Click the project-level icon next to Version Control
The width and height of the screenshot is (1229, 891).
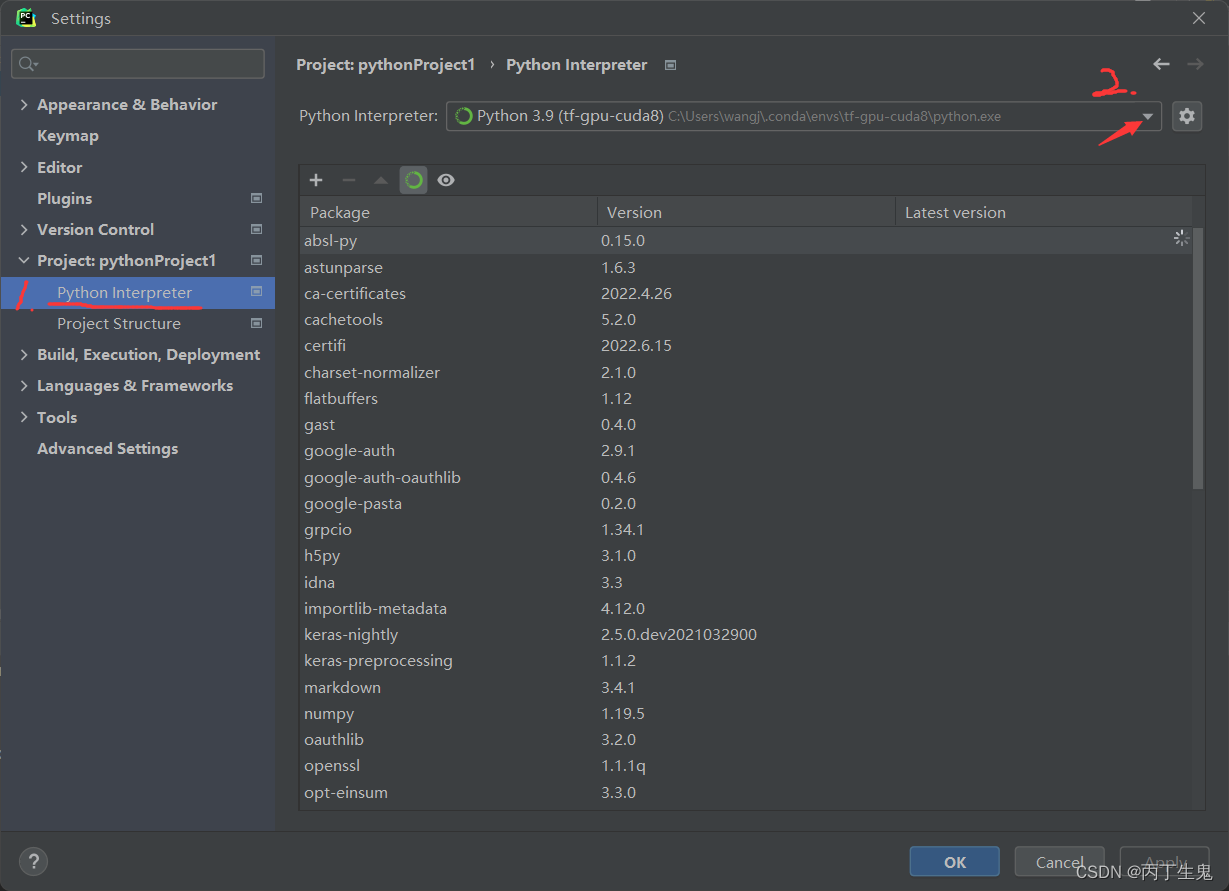[257, 229]
